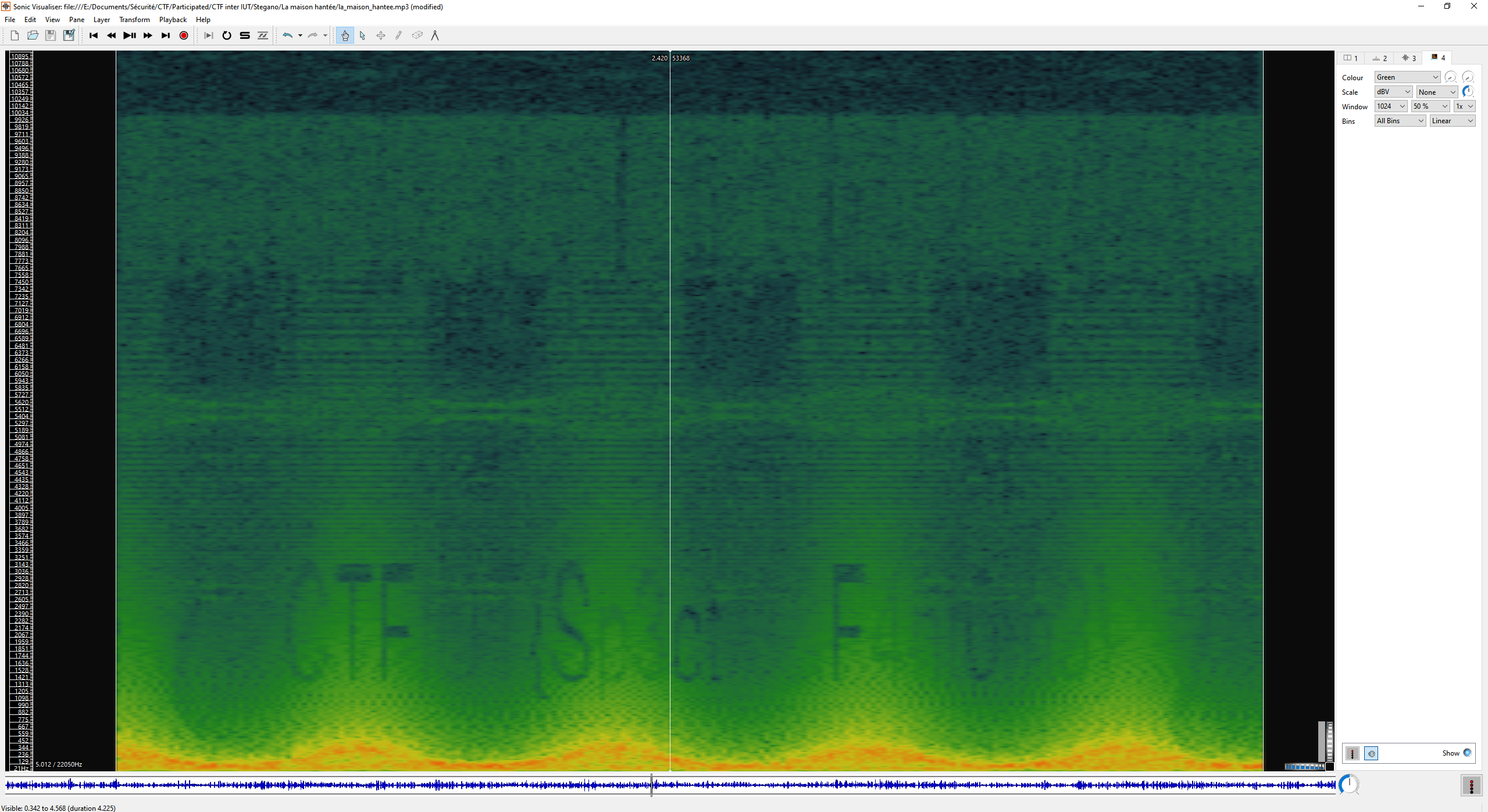Open the Pane menu

pyautogui.click(x=77, y=20)
